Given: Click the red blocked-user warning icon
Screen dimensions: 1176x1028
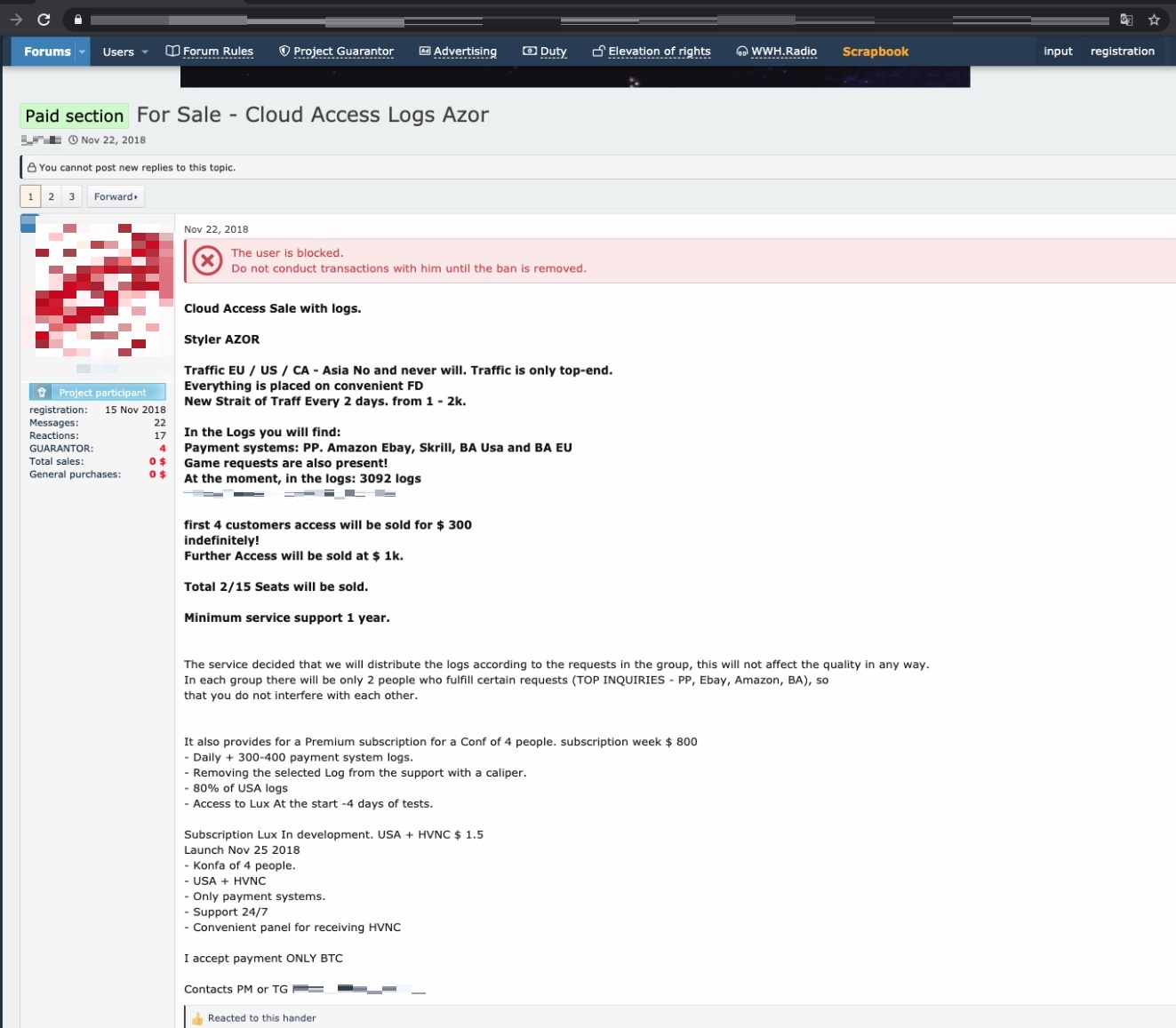Looking at the screenshot, I should (x=207, y=260).
